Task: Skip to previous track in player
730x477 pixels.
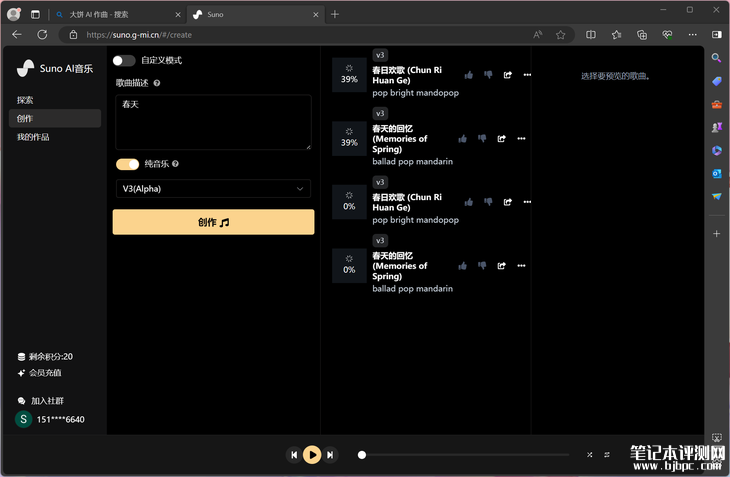Action: (x=294, y=455)
